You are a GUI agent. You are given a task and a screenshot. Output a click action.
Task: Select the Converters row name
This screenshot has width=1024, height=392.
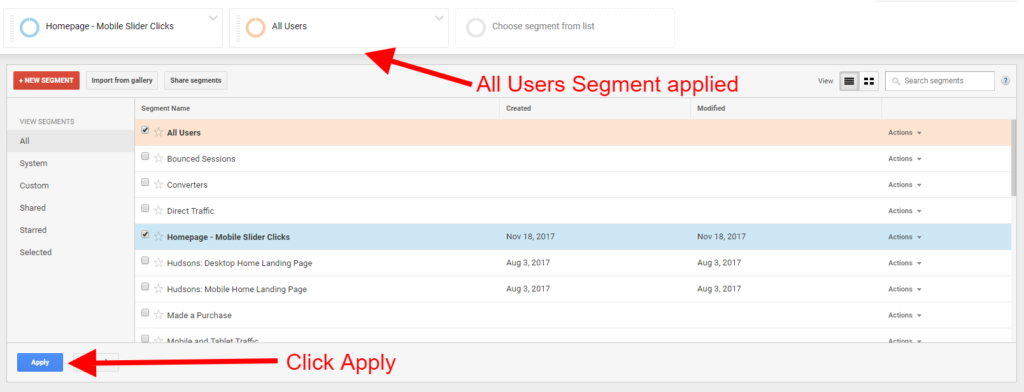[x=187, y=185]
